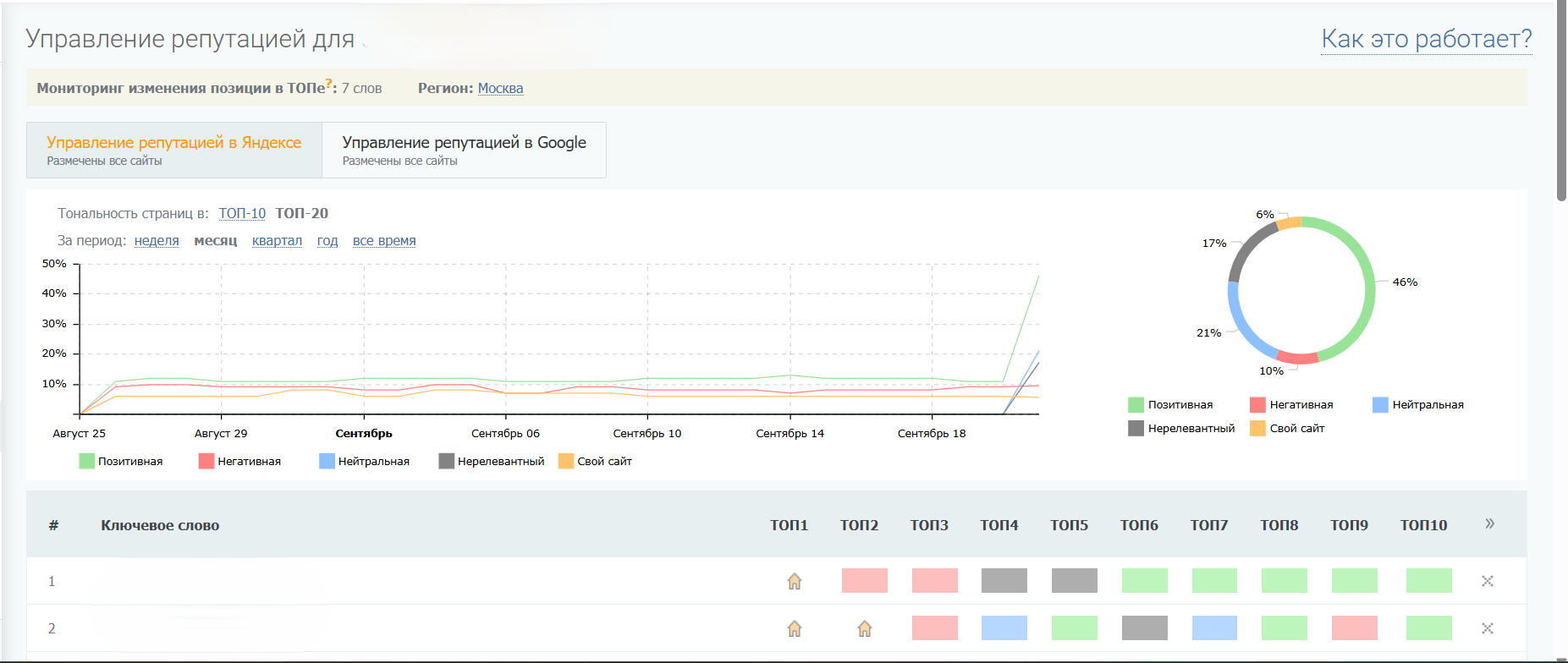Click the home icon in row 1 TOP1
The height and width of the screenshot is (663, 1568).
(x=794, y=581)
